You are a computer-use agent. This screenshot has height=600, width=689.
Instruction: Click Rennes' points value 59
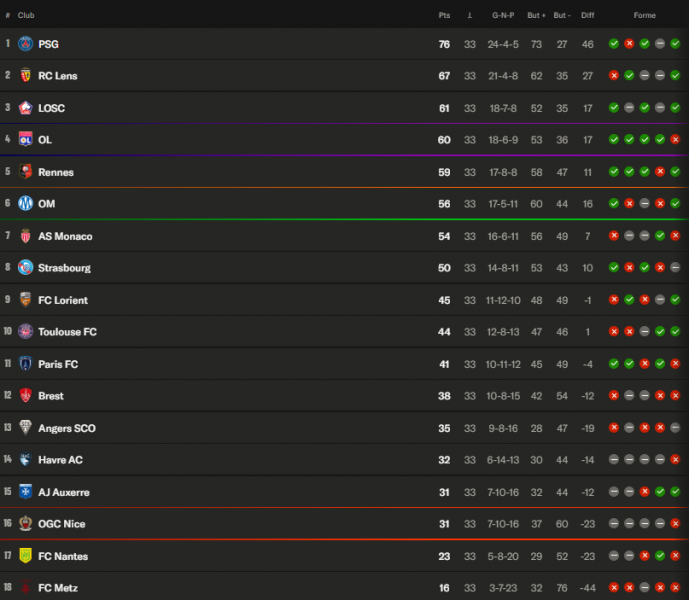444,172
